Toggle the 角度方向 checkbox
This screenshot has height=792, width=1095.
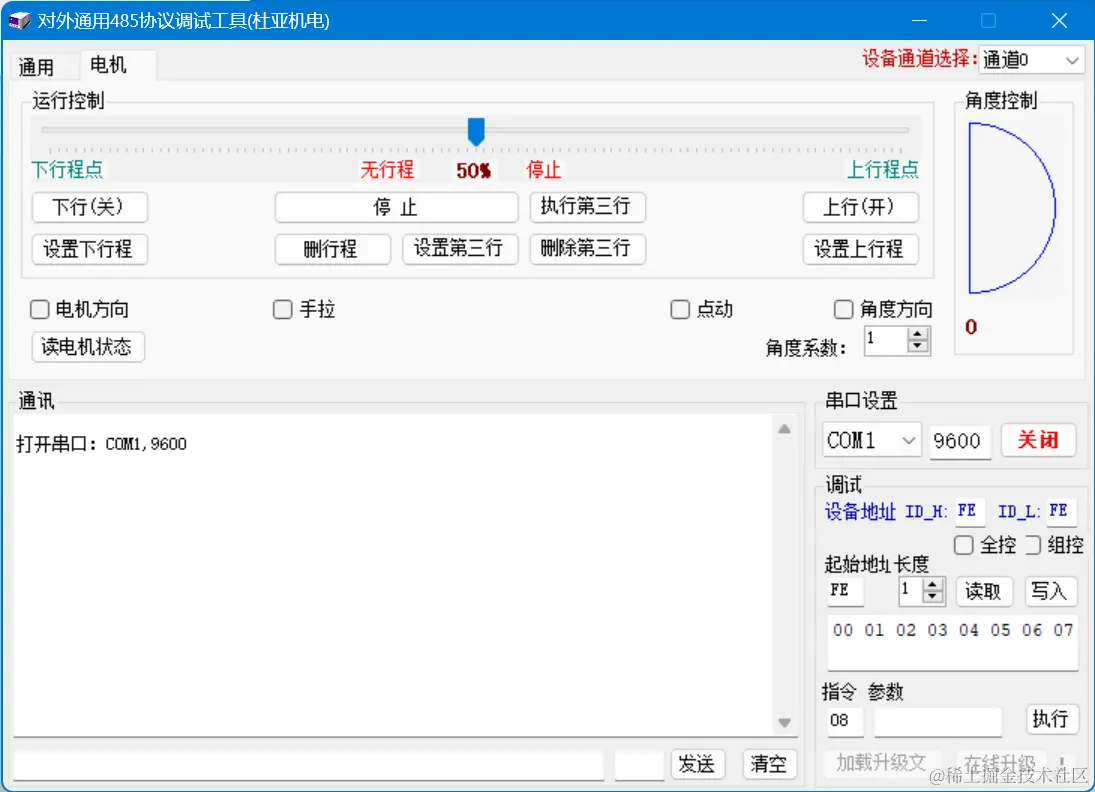(843, 309)
